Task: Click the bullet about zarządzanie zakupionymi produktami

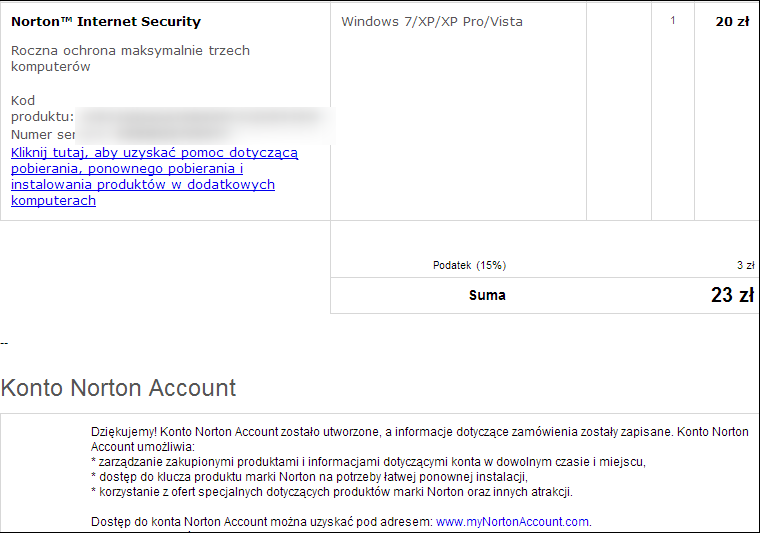Action: click(x=368, y=462)
